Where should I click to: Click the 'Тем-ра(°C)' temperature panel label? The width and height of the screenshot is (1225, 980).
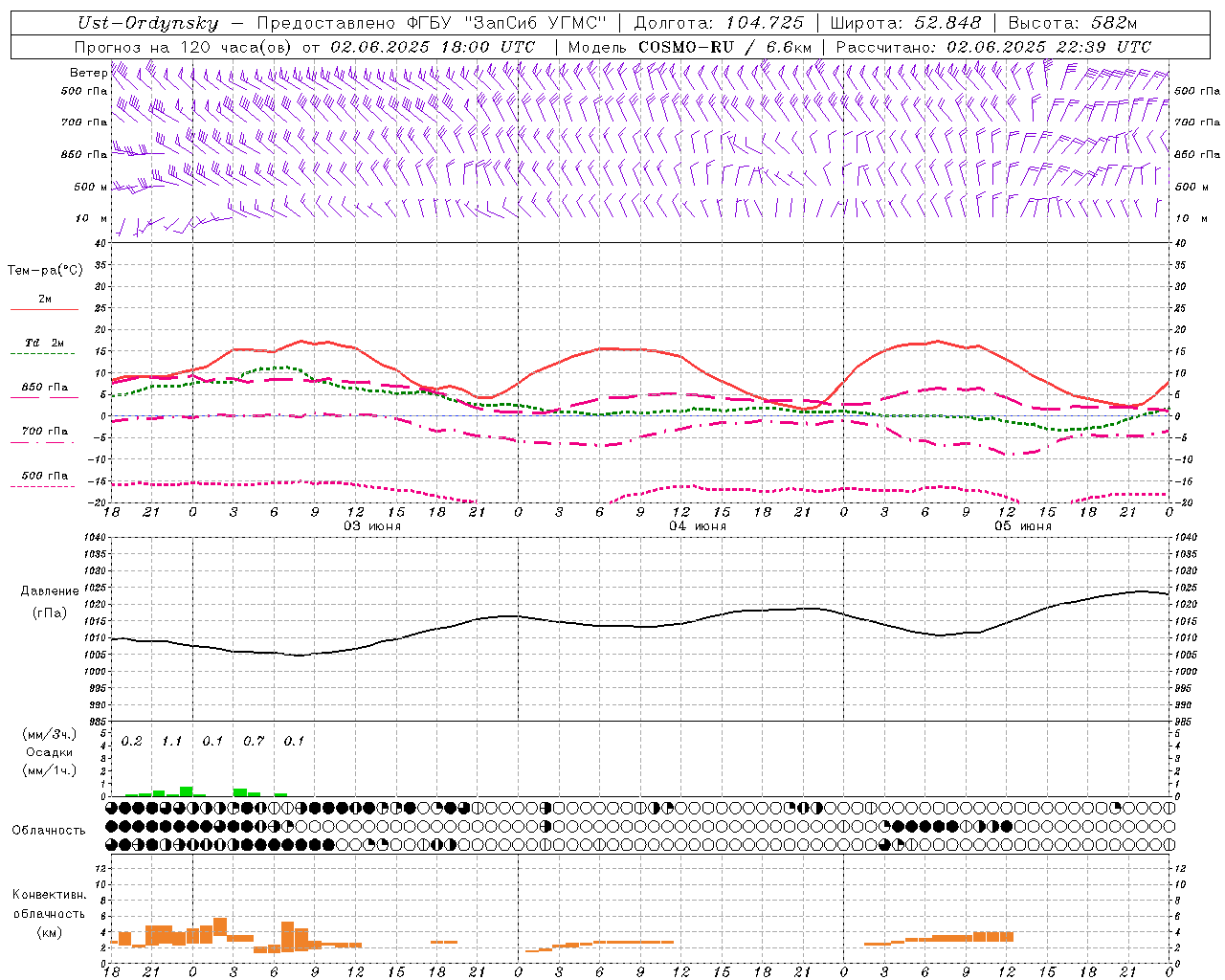tap(45, 271)
